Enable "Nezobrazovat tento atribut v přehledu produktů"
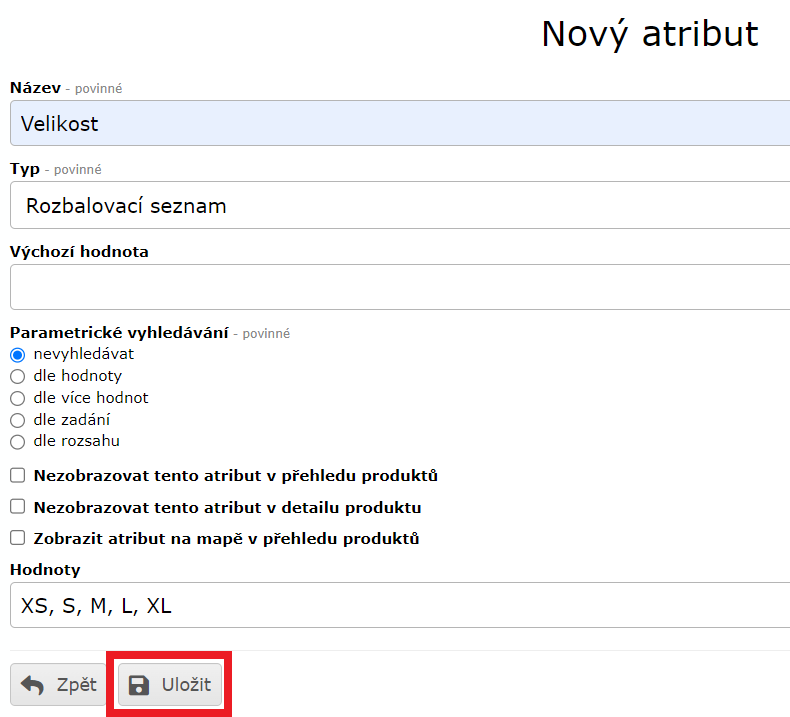This screenshot has height=717, width=790. (x=17, y=476)
